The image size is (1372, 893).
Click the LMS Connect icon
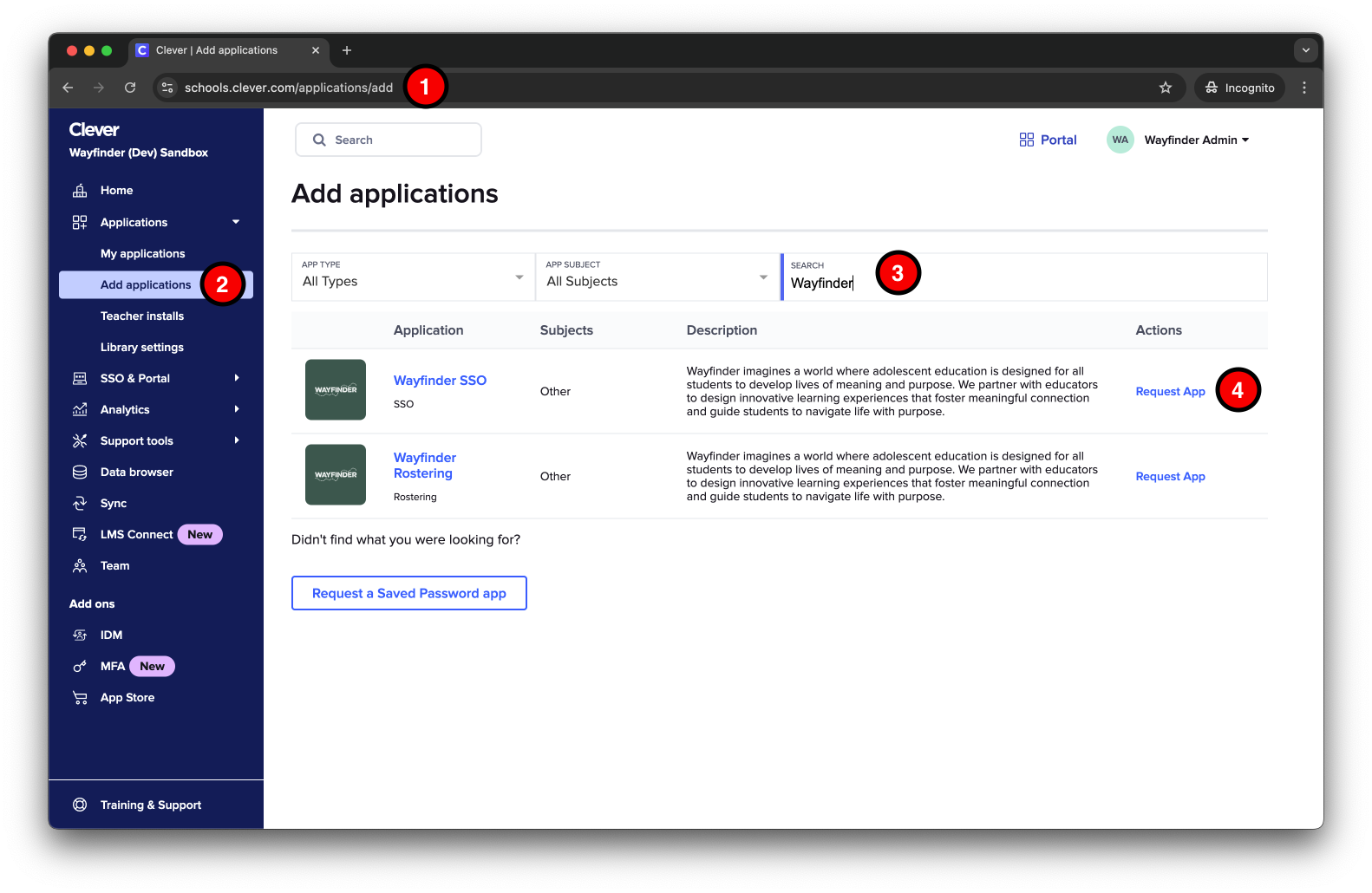click(x=80, y=535)
